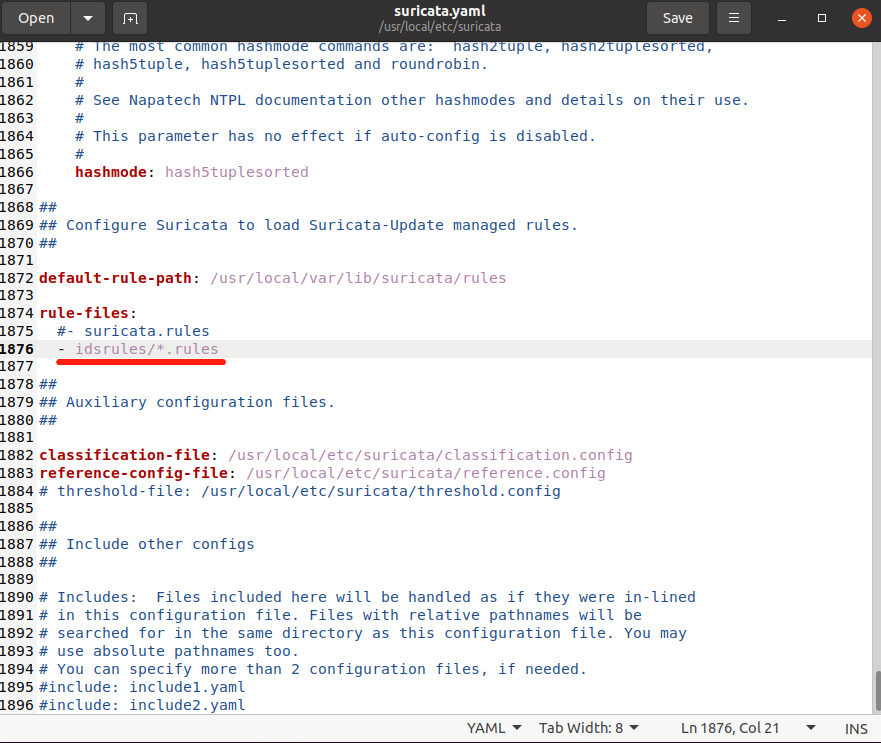Click '#include: include2.yaml' line
Screen dimensions: 881x743
(x=142, y=705)
